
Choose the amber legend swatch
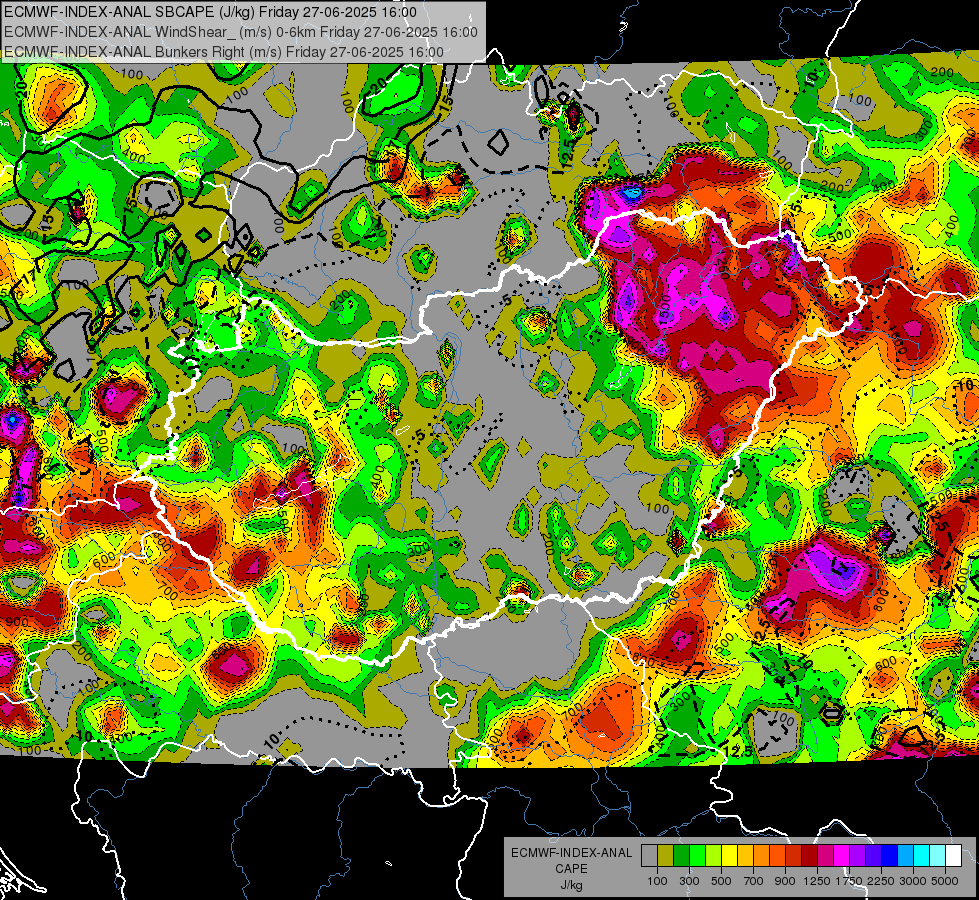coord(745,856)
